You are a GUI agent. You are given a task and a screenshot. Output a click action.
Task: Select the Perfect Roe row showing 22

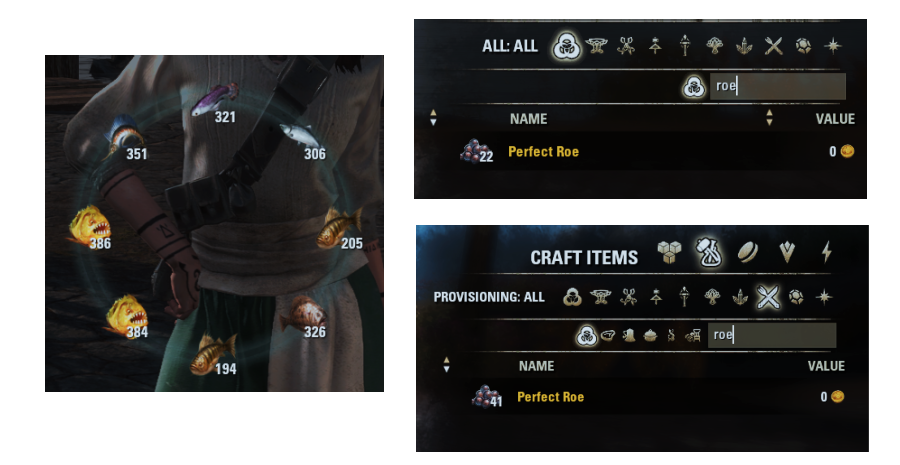point(641,152)
